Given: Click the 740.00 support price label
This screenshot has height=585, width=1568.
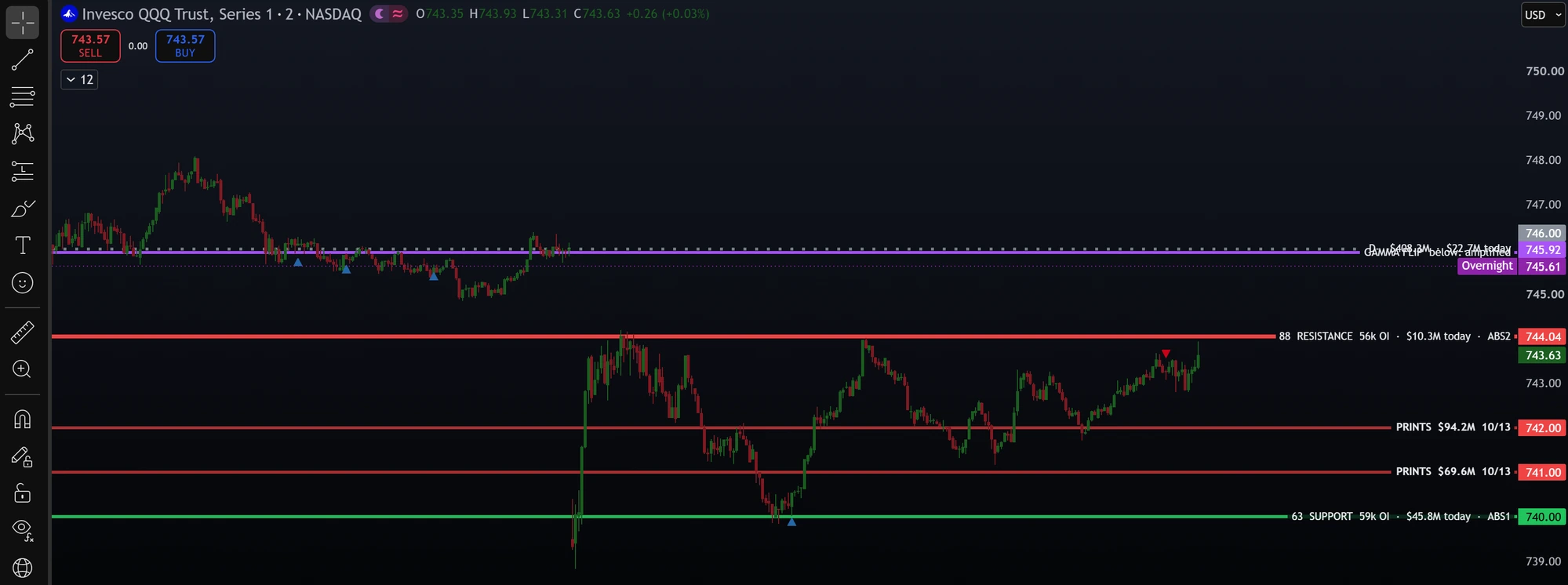Looking at the screenshot, I should point(1542,517).
